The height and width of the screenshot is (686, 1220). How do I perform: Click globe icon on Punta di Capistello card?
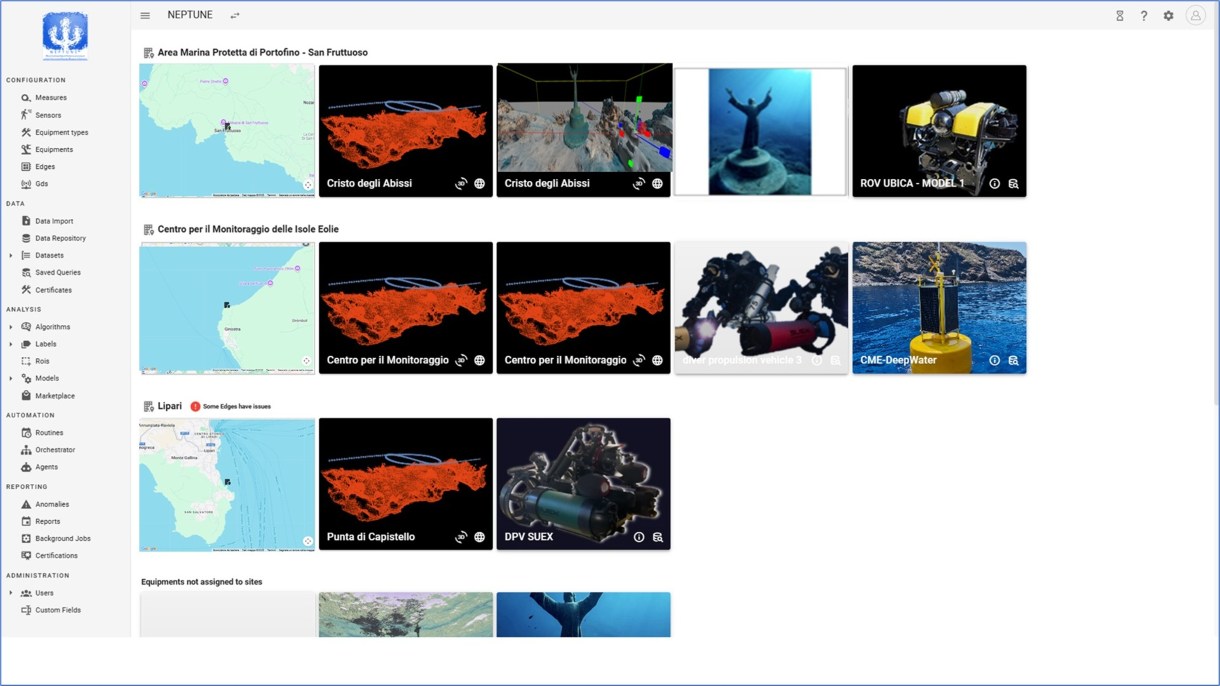click(x=480, y=537)
